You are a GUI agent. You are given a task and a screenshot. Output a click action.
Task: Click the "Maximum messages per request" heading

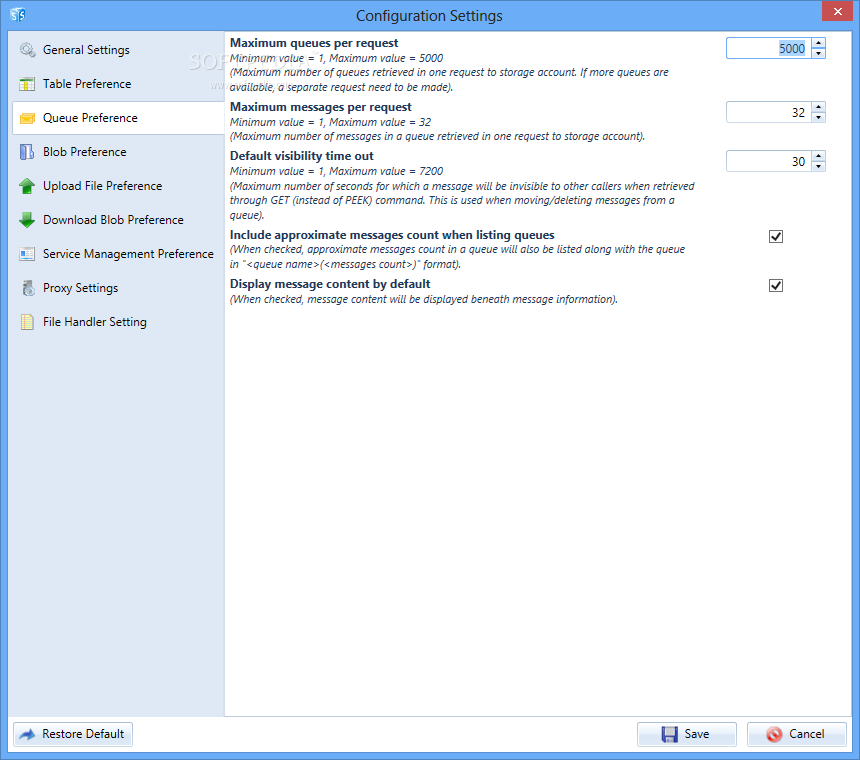(320, 107)
